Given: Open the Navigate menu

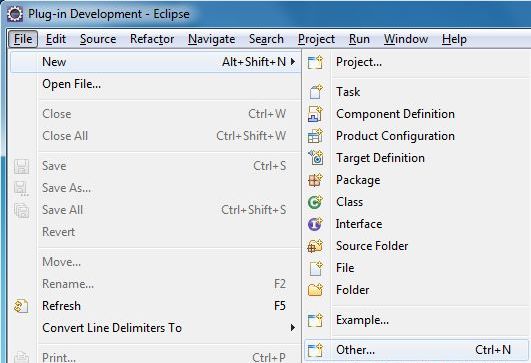Looking at the screenshot, I should pos(212,39).
